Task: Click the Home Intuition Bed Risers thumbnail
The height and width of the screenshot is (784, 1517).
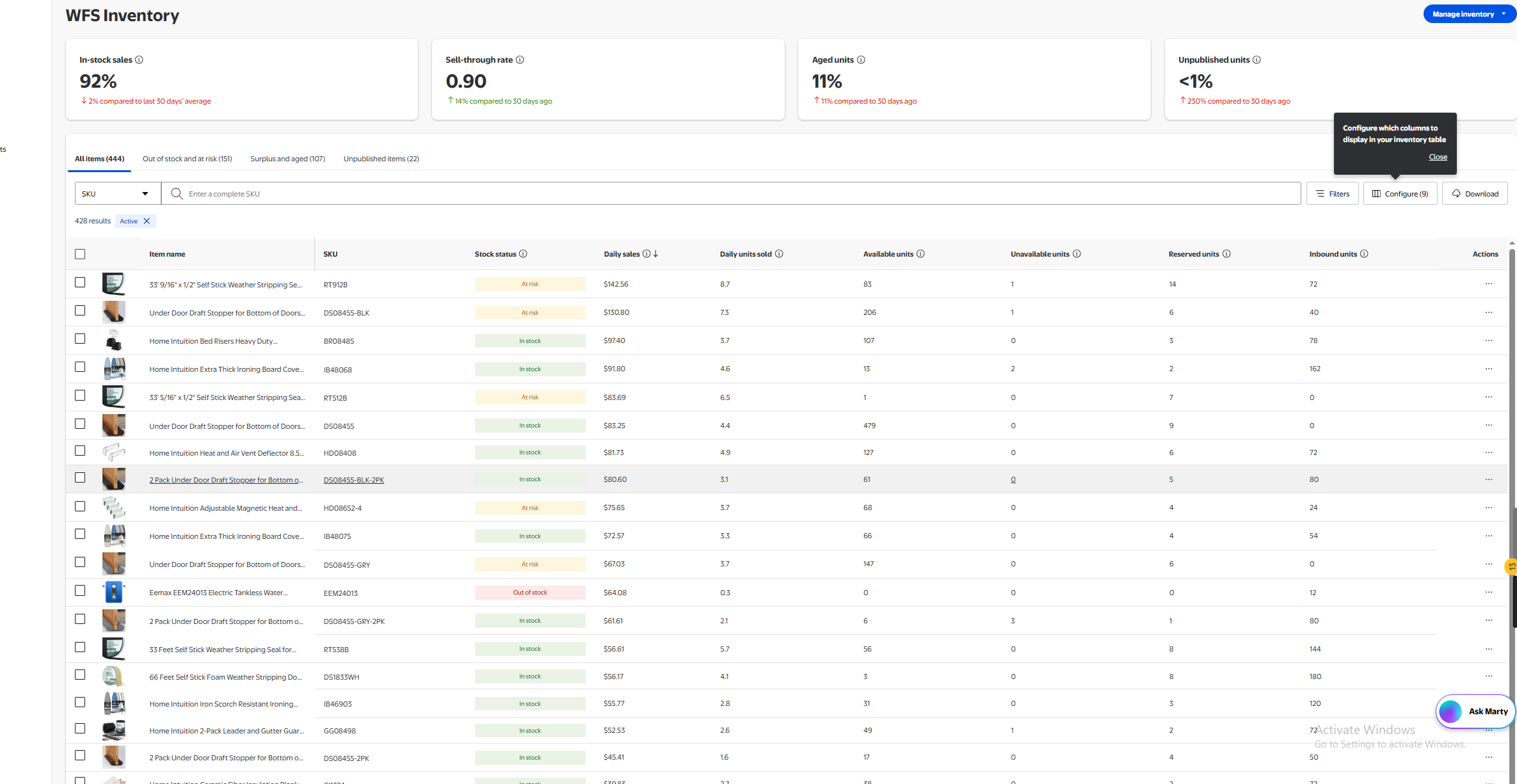Action: point(114,340)
